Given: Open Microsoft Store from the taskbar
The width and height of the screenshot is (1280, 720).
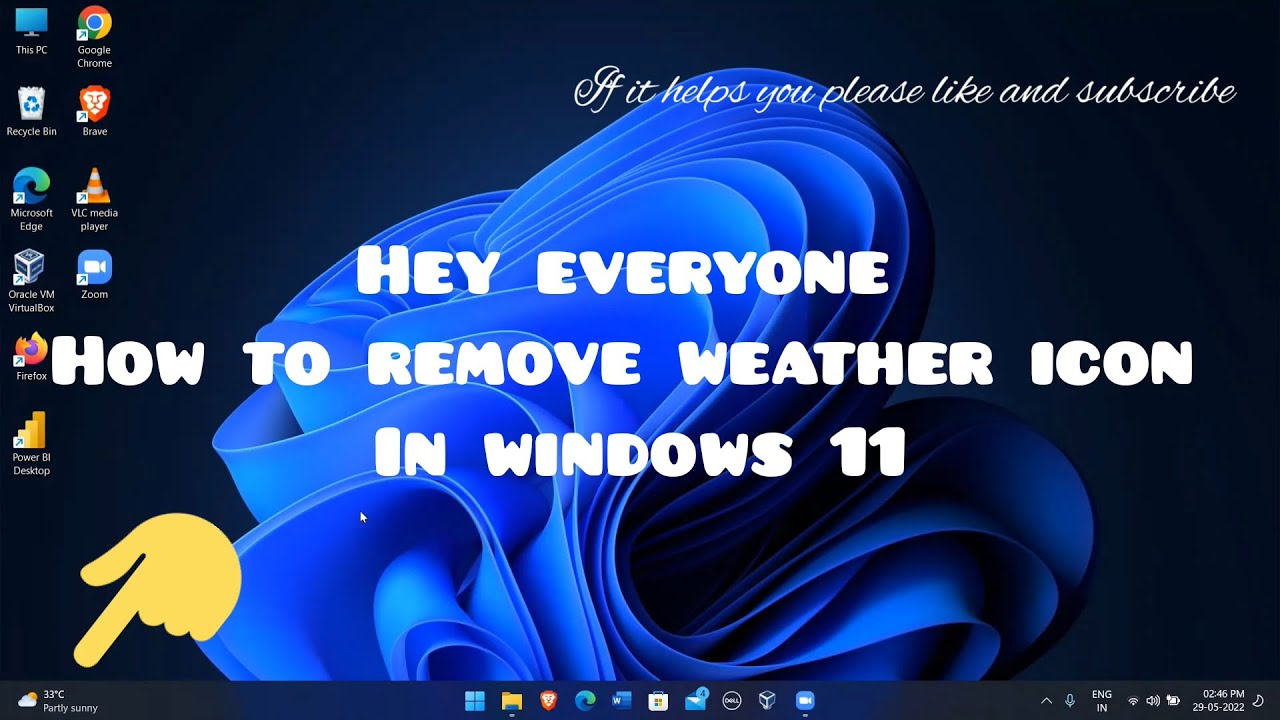Looking at the screenshot, I should (658, 701).
